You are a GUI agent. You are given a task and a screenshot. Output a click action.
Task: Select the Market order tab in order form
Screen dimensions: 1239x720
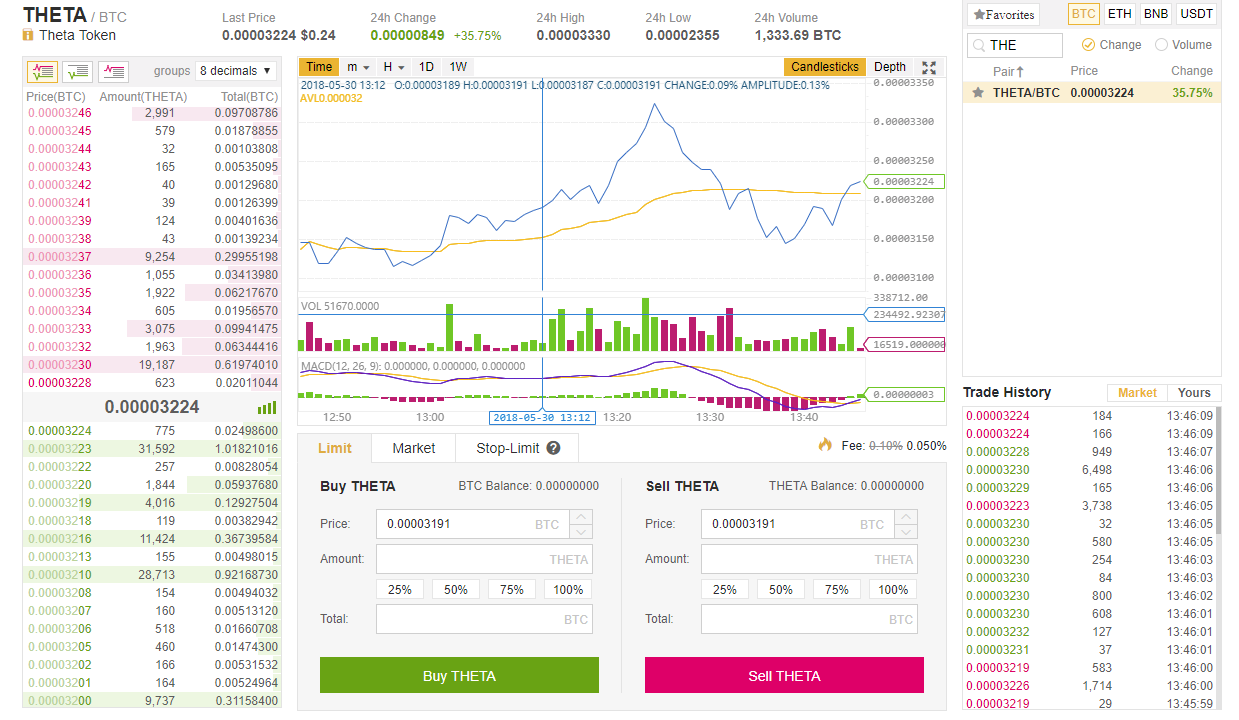(414, 448)
